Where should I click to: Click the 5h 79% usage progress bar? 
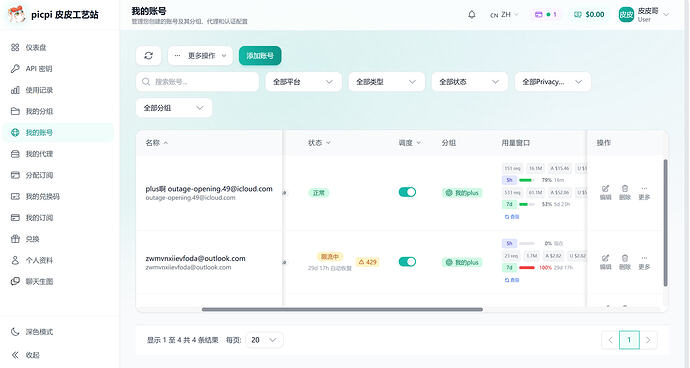(526, 180)
